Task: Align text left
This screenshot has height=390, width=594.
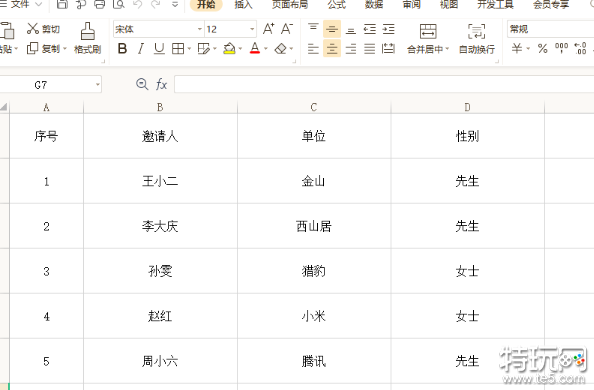Action: click(x=313, y=49)
